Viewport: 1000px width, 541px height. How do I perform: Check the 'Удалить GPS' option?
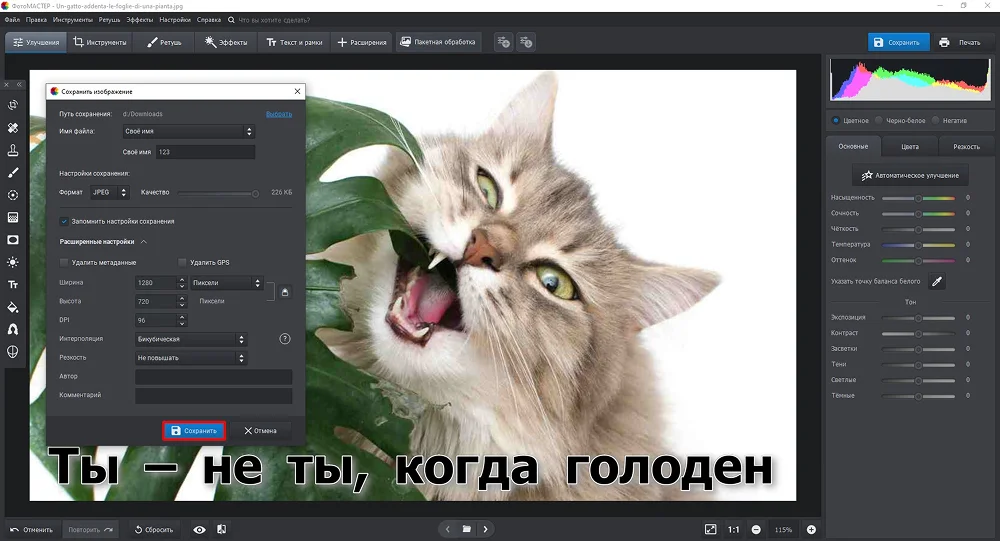[x=182, y=262]
